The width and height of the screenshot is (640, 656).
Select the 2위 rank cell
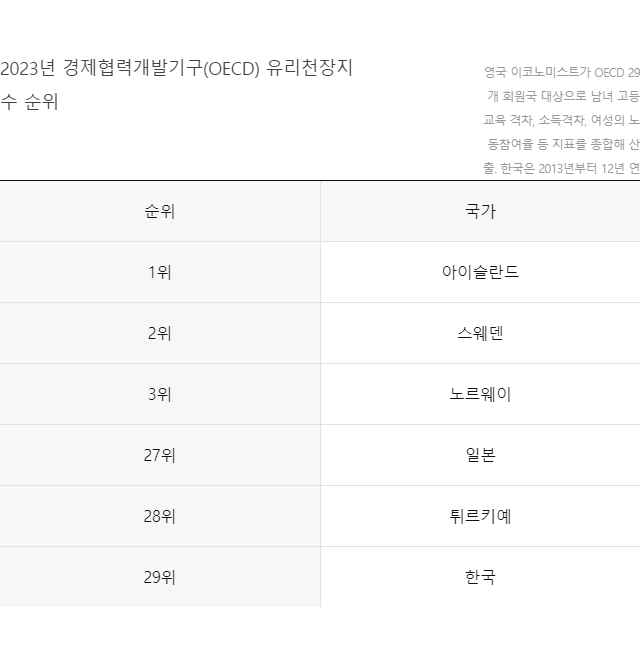(160, 333)
